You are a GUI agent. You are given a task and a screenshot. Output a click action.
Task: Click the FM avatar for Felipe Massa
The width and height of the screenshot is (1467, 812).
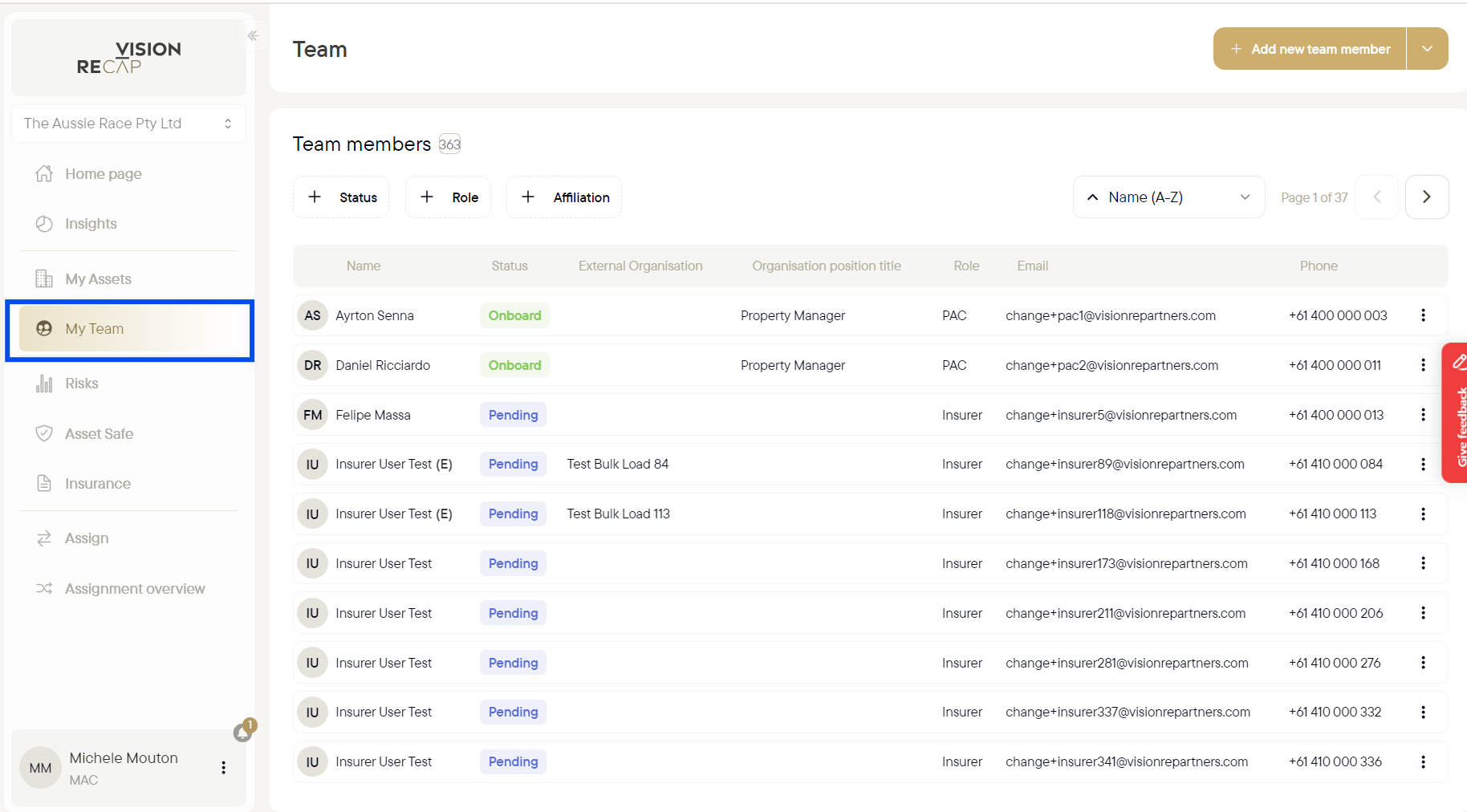312,415
